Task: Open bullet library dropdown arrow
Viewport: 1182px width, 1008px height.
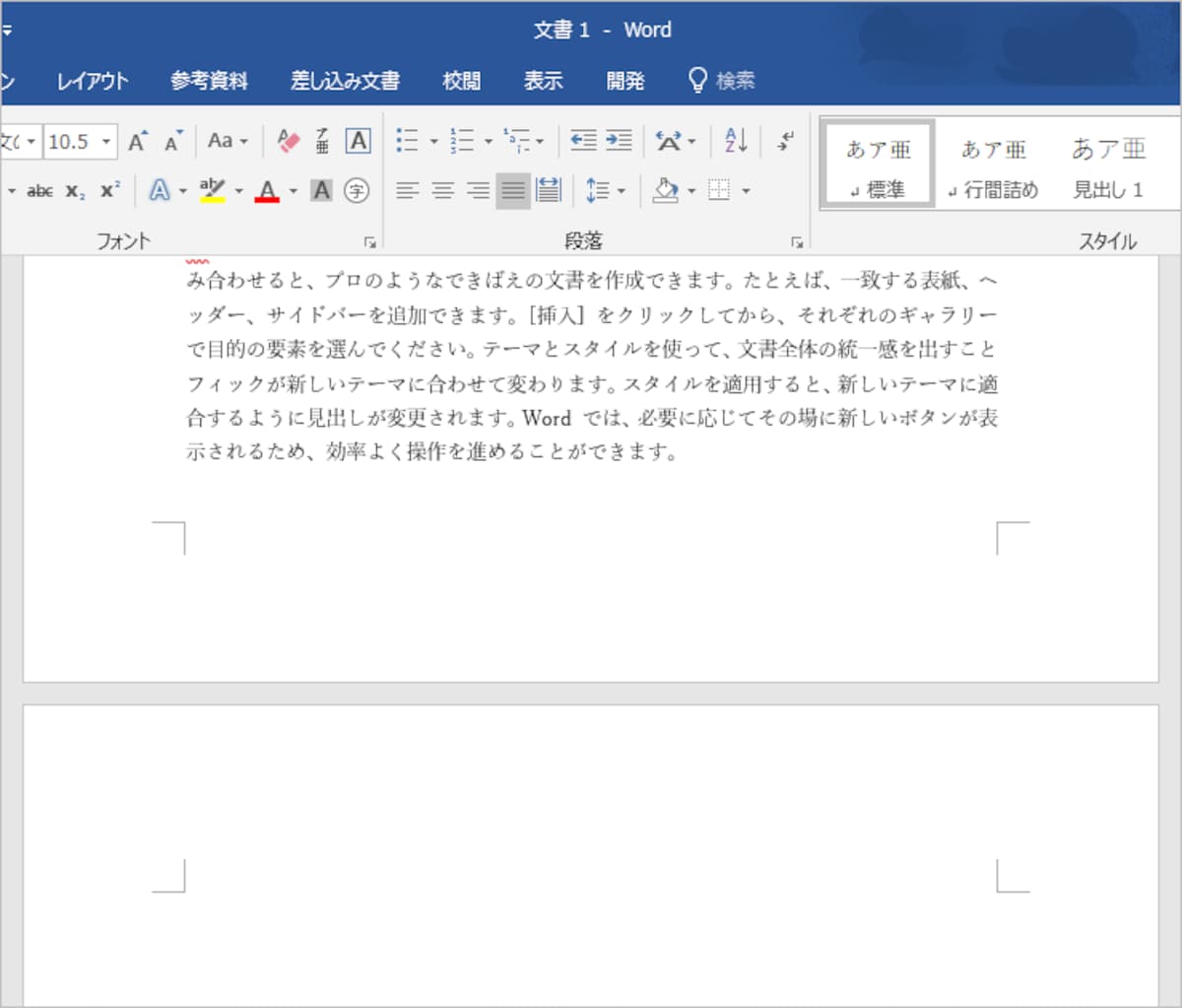Action: [433, 142]
